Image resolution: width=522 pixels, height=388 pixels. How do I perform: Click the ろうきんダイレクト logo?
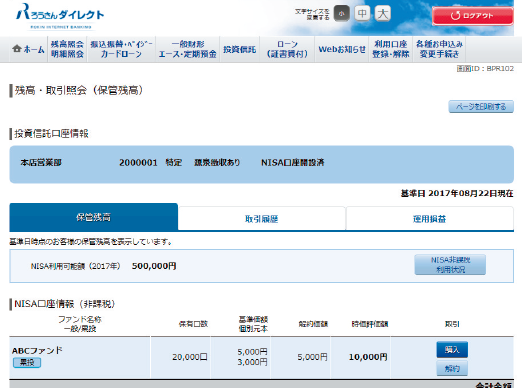(x=60, y=16)
